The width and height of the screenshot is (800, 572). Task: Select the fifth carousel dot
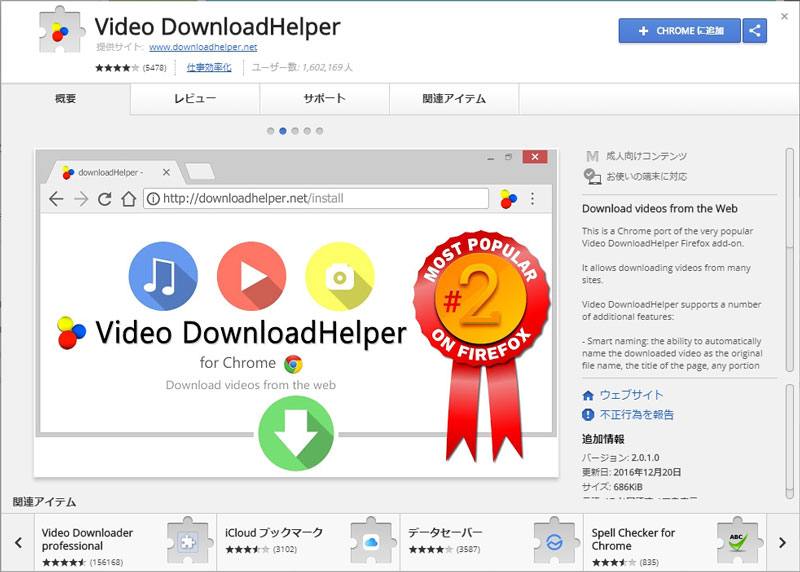click(x=319, y=131)
